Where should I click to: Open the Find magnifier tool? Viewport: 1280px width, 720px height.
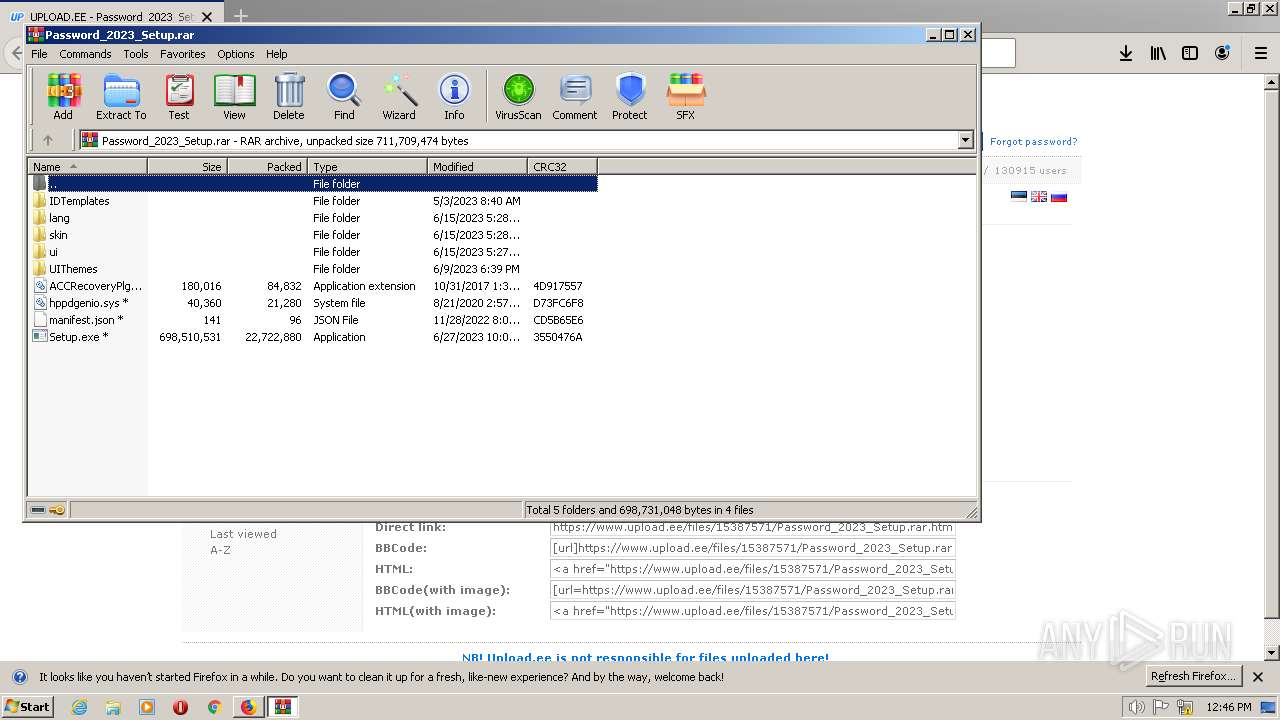tap(344, 97)
